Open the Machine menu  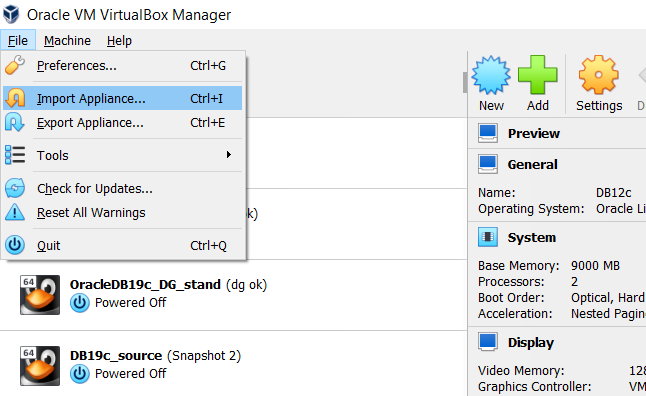click(67, 40)
